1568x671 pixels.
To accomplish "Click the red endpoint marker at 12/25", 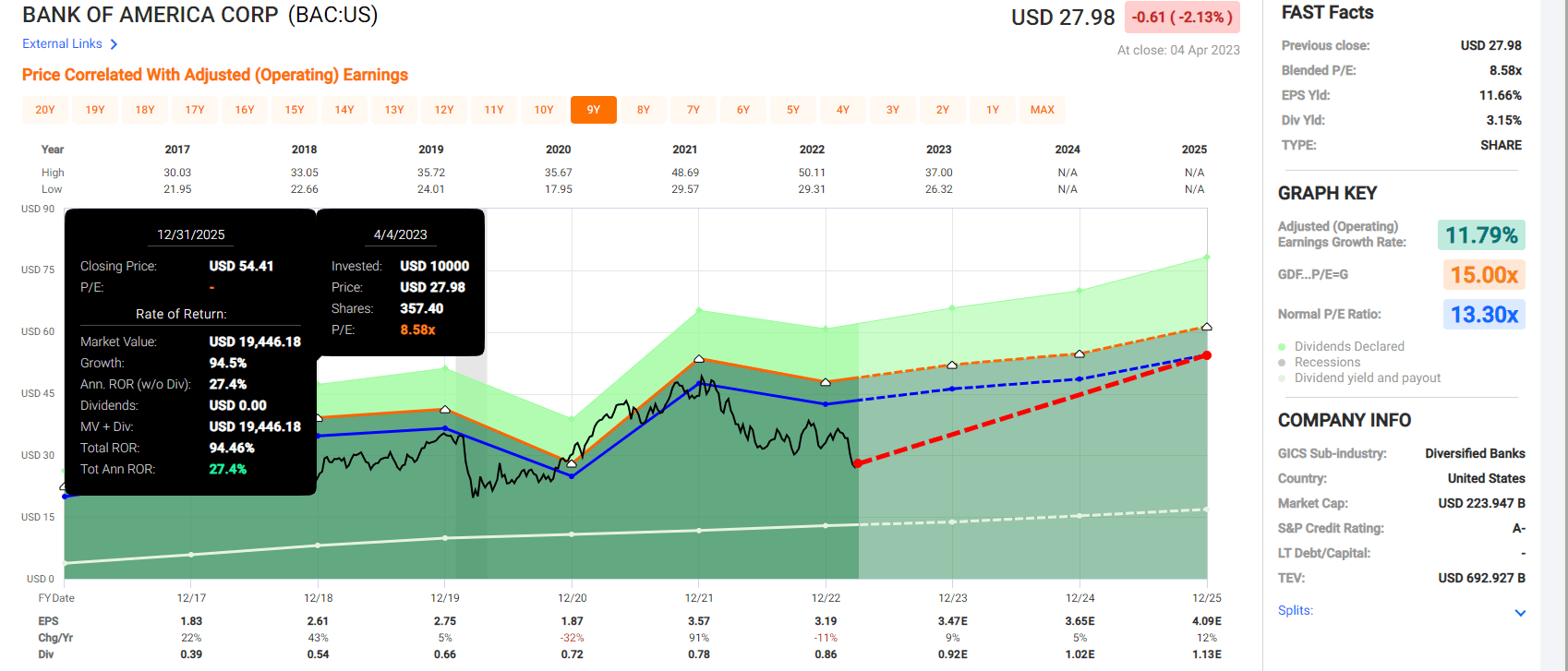I will (1207, 355).
